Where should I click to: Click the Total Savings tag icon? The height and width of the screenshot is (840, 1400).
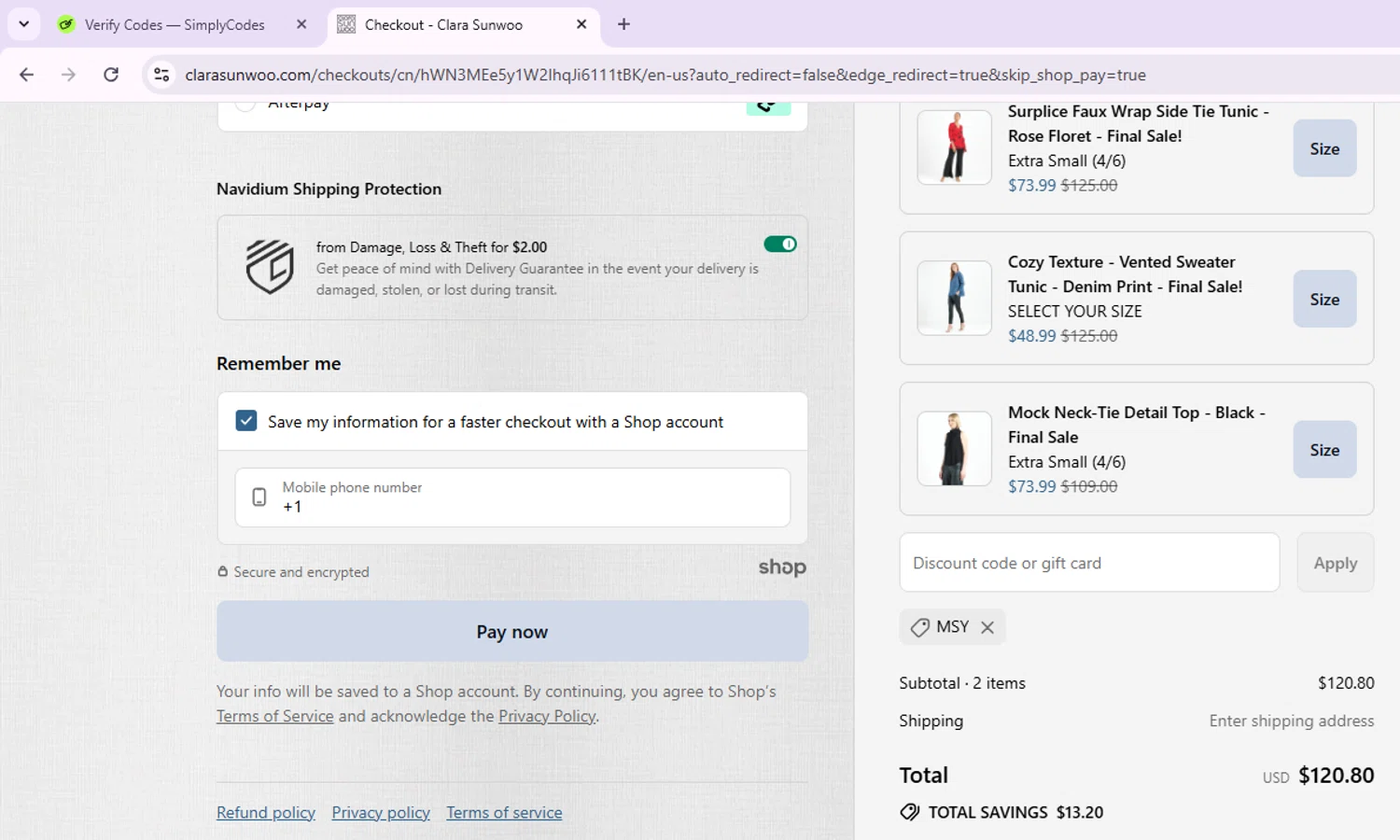(x=910, y=812)
